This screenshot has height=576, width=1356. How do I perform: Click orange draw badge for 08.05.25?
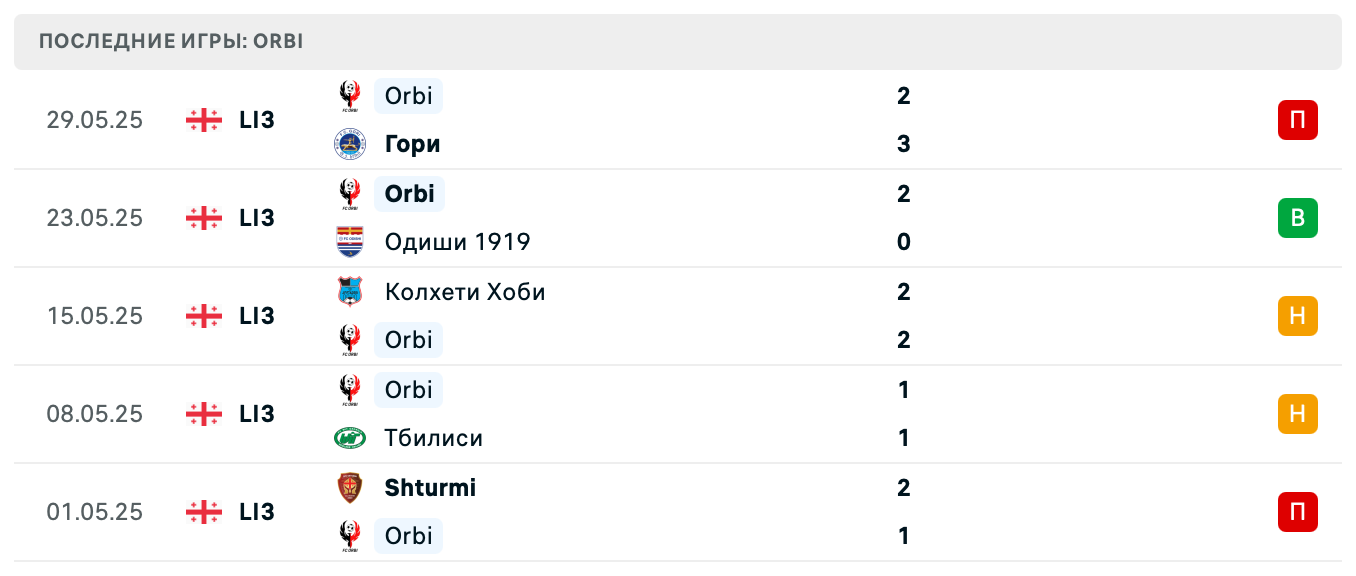[1297, 414]
